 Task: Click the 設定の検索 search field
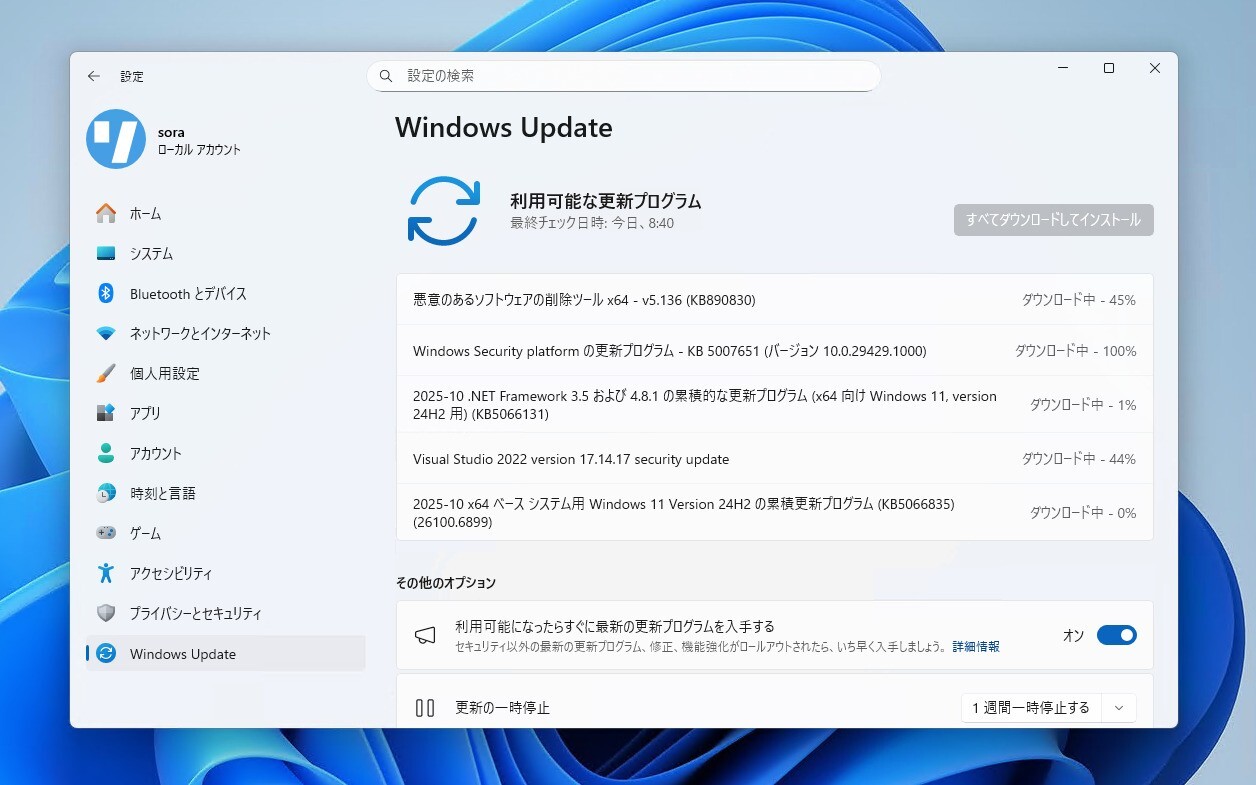[x=623, y=76]
